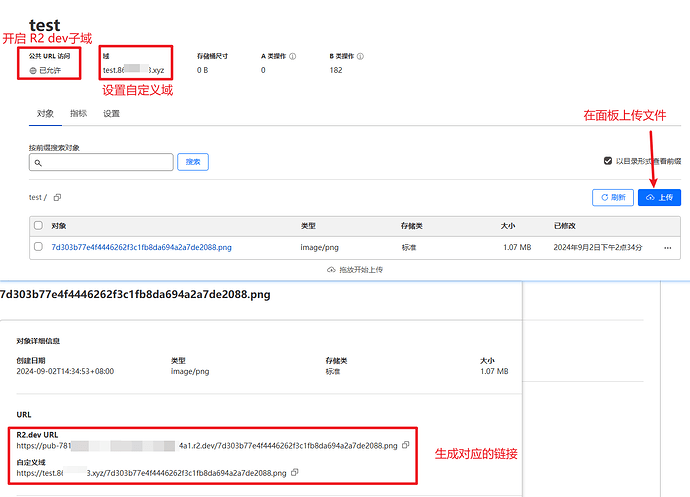The image size is (690, 497).
Task: Copy the test/ bucket path icon
Action: [x=57, y=198]
